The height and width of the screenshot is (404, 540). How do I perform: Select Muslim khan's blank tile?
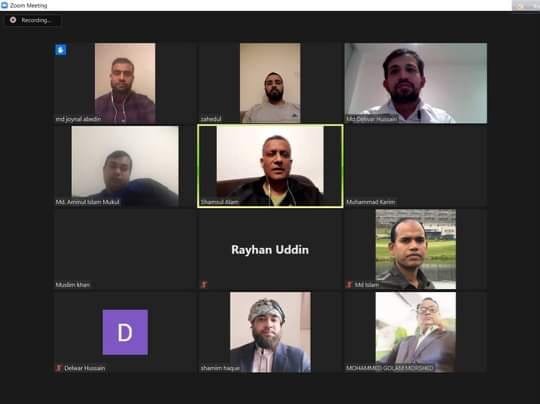pyautogui.click(x=125, y=249)
